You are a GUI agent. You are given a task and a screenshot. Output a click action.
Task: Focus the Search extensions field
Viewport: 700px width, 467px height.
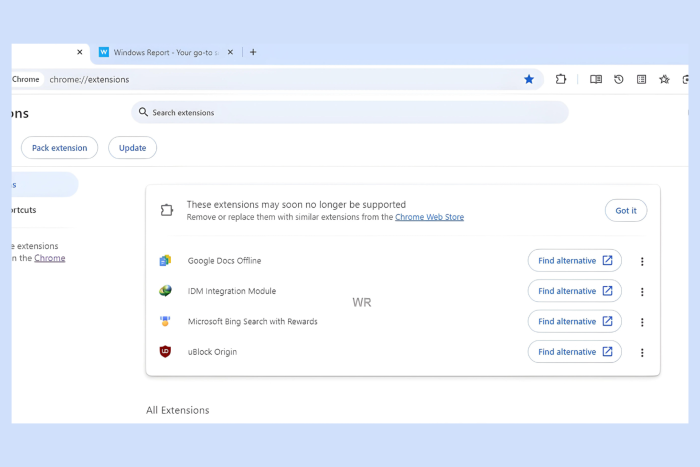point(350,113)
